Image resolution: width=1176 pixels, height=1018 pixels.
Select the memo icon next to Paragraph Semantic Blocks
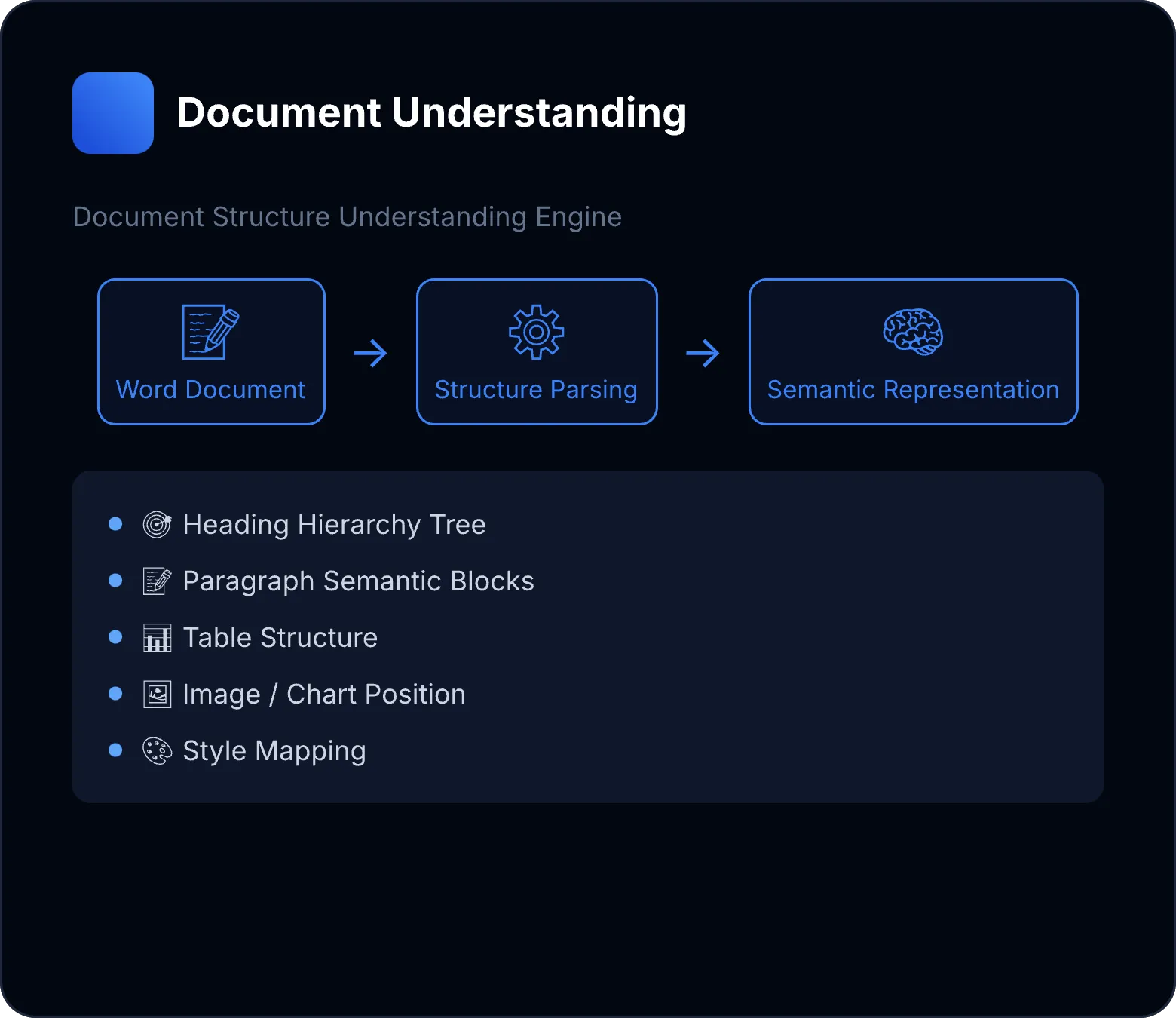point(156,581)
